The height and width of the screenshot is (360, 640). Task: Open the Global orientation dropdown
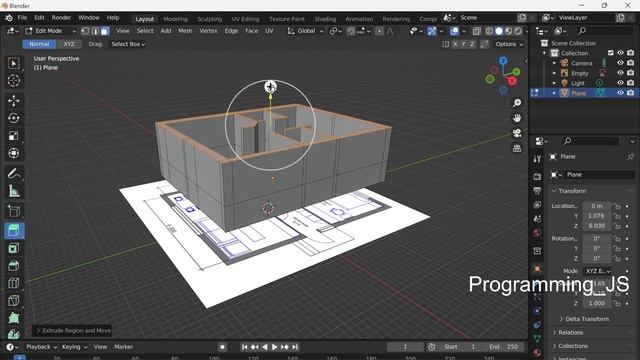[x=305, y=31]
